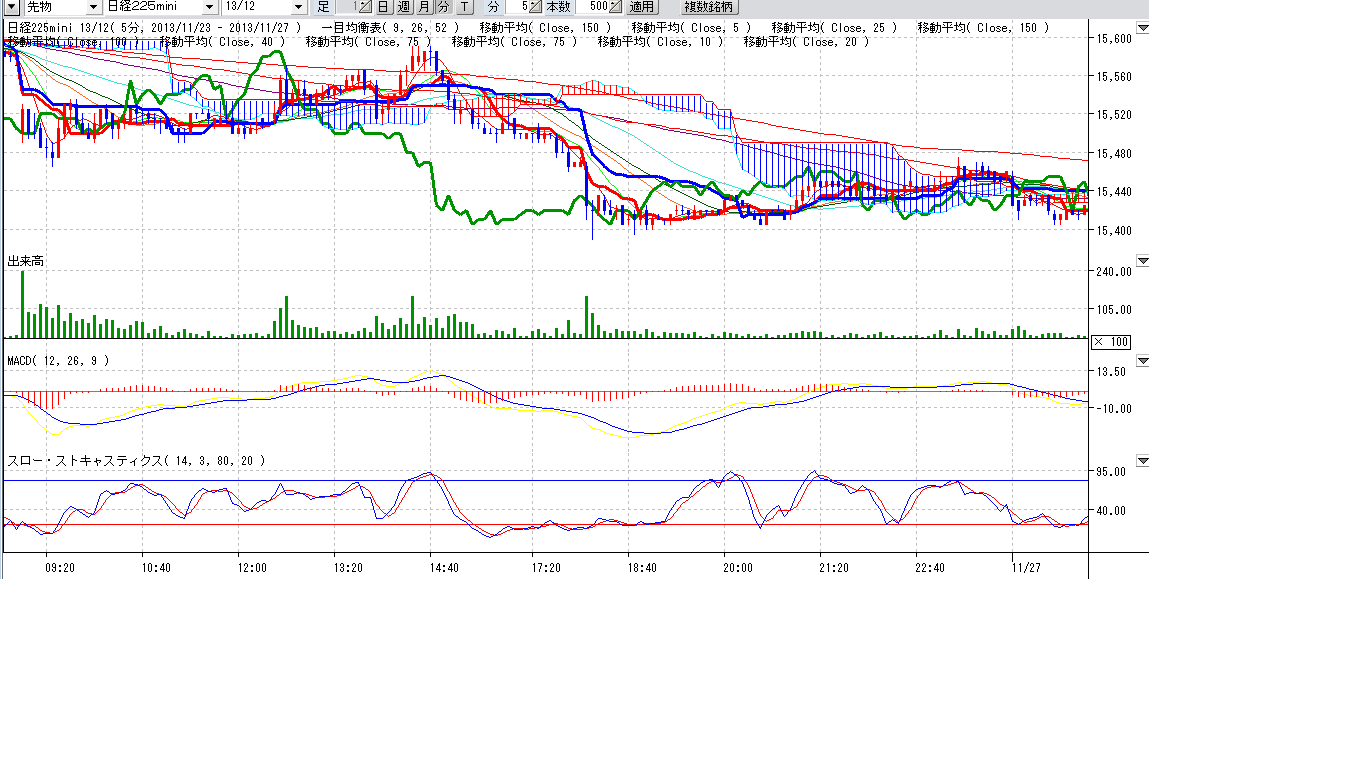Expand the 日経225mini symbol dropdown
This screenshot has height=768, width=1366.
209,7
